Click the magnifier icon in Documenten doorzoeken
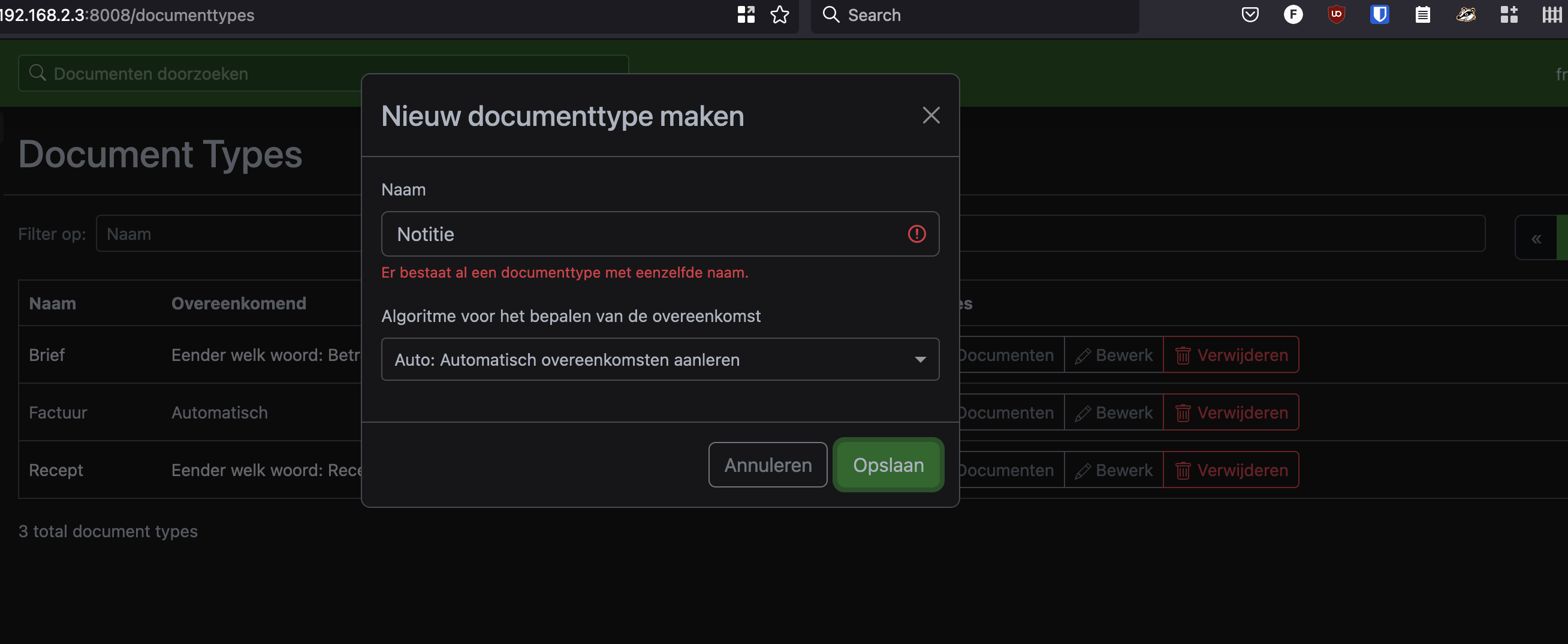This screenshot has width=1568, height=644. point(37,73)
